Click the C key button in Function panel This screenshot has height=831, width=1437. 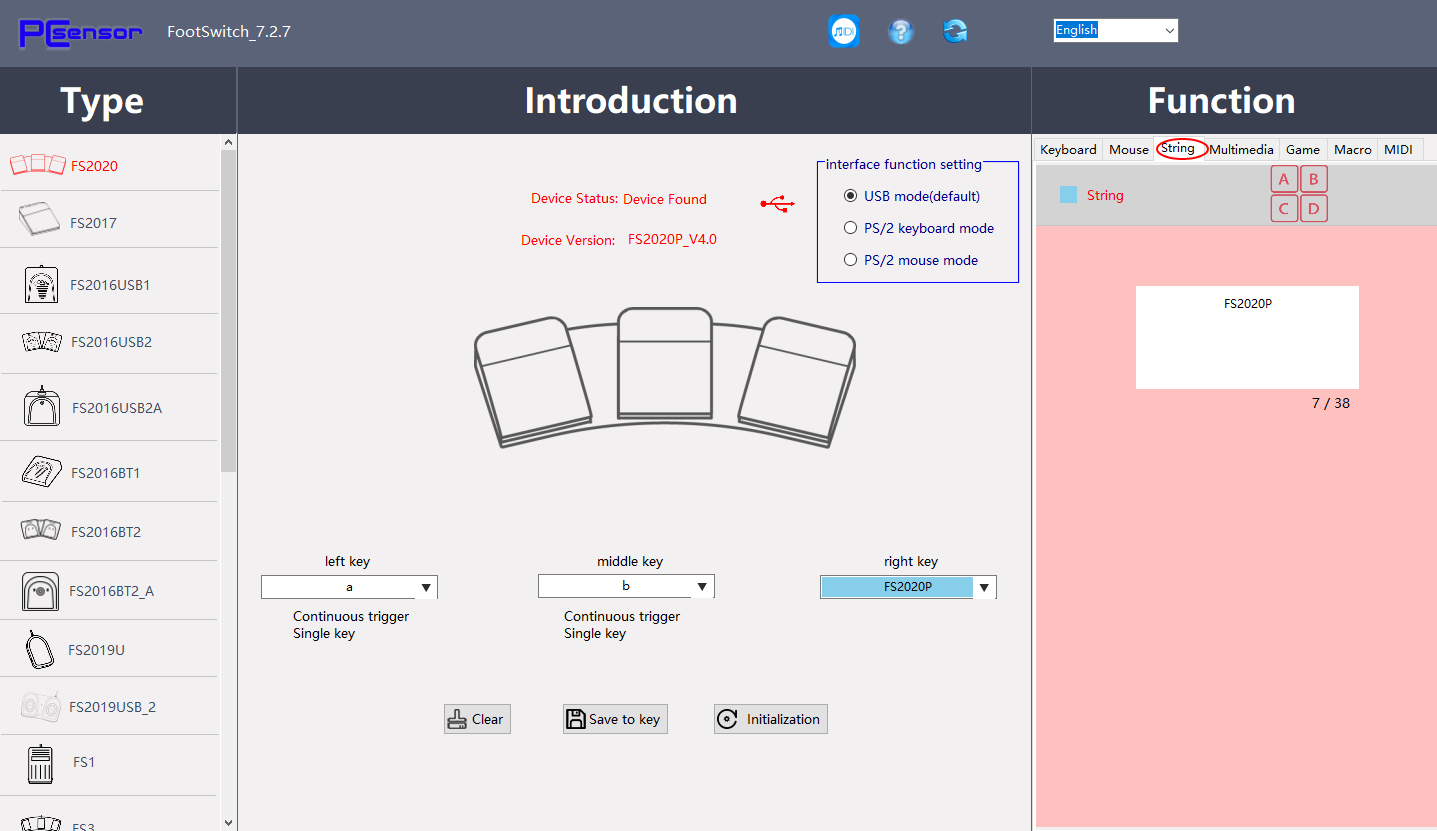(x=1284, y=209)
